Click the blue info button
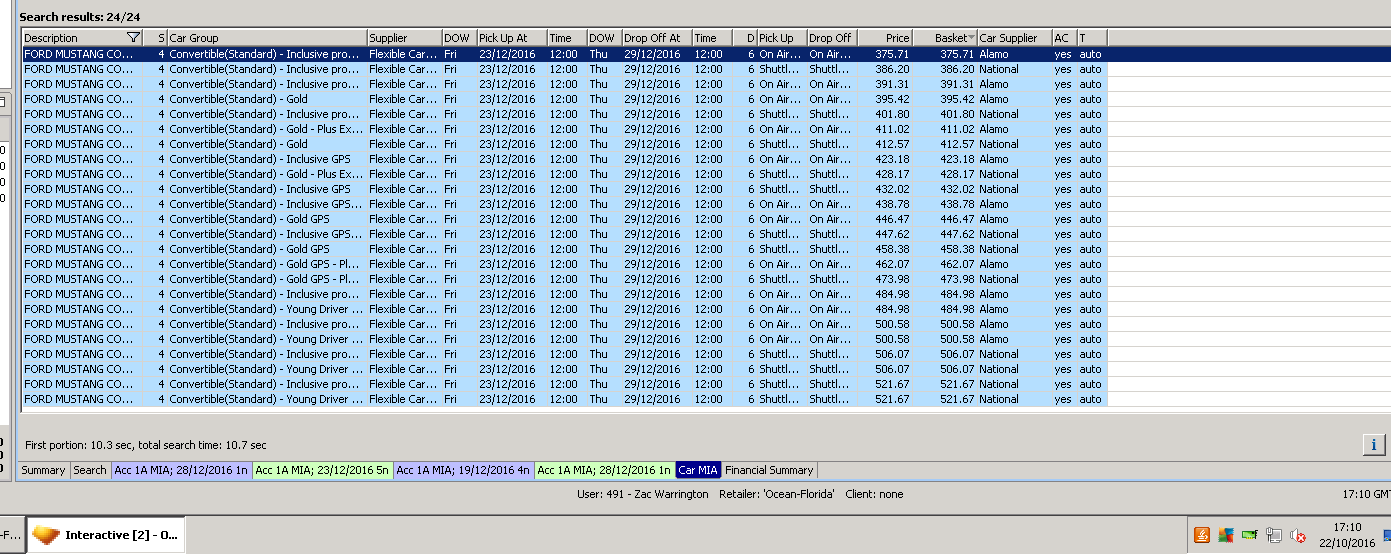This screenshot has width=1391, height=554. click(1373, 445)
